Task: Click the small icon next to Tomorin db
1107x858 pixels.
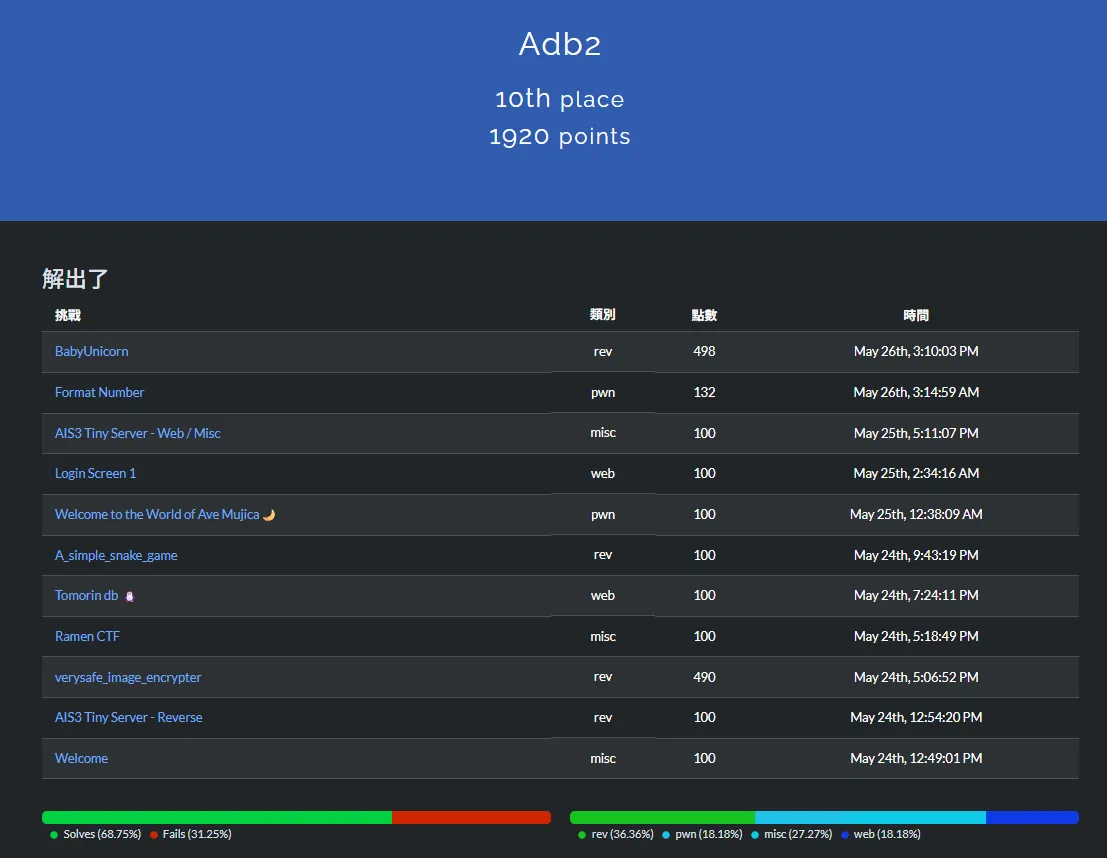Action: point(129,596)
